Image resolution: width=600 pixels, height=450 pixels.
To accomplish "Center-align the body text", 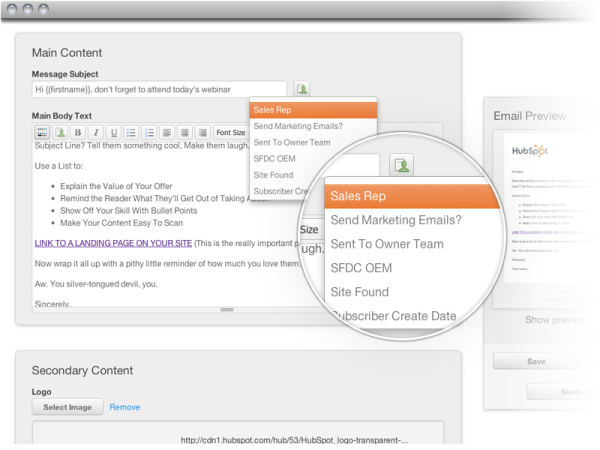I will pyautogui.click(x=185, y=132).
